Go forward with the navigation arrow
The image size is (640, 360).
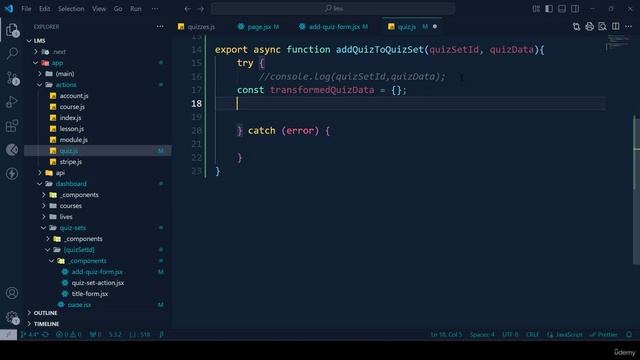[x=200, y=9]
